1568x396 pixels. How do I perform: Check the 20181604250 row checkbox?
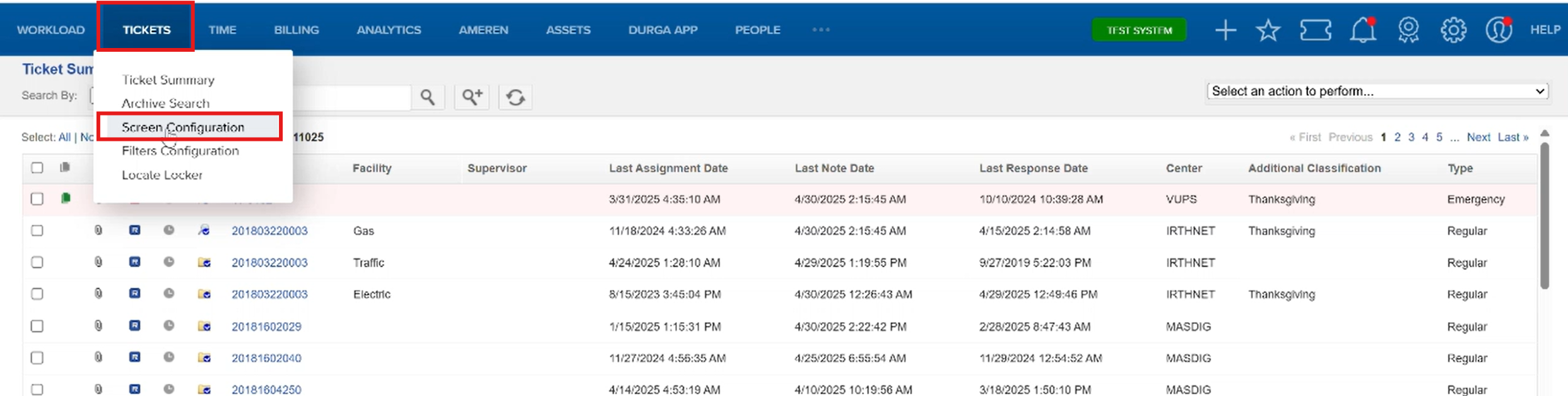point(37,390)
